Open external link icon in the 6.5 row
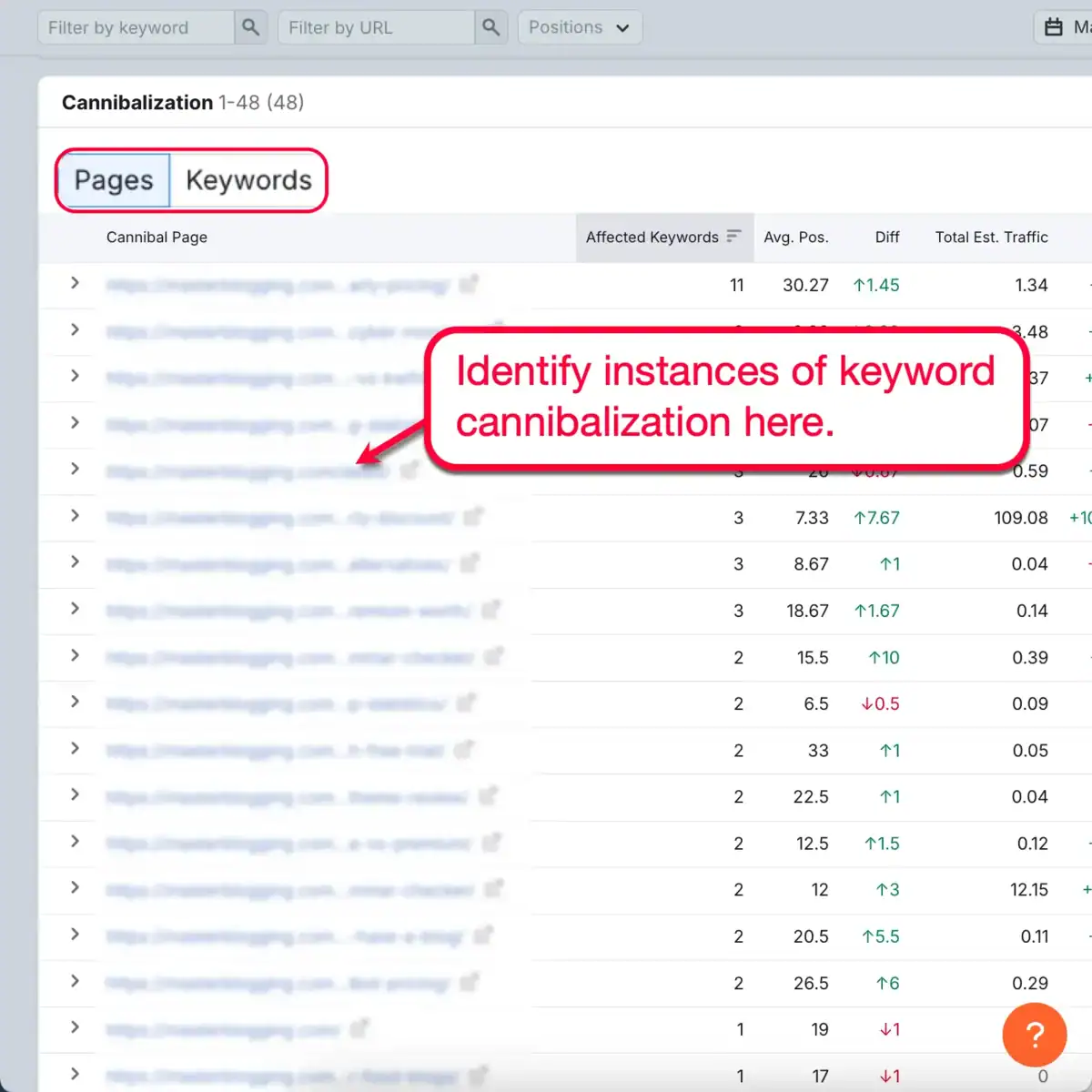This screenshot has height=1092, width=1092. (x=466, y=703)
